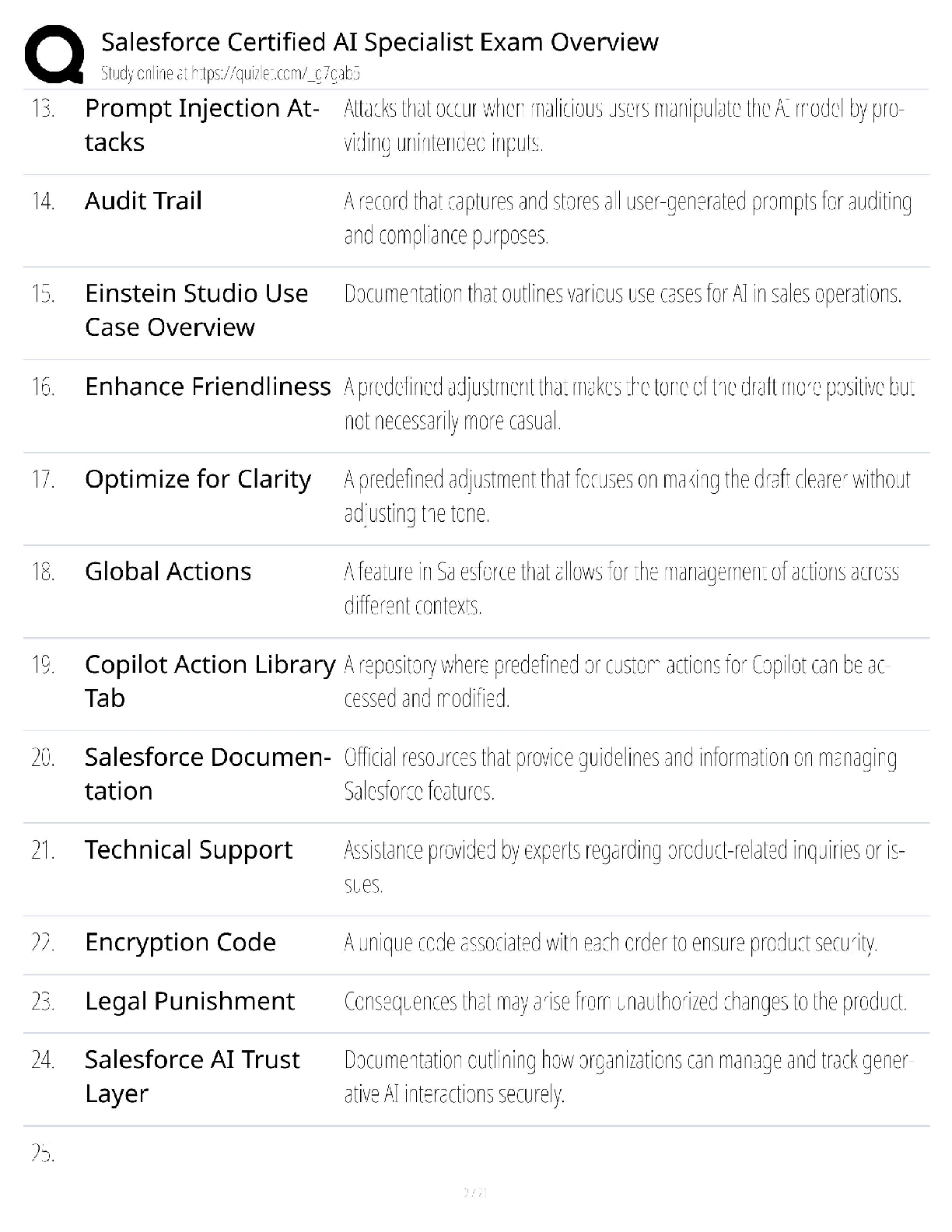
Task: Select the Salesforce AI Trust Layer term
Action: click(x=192, y=1076)
